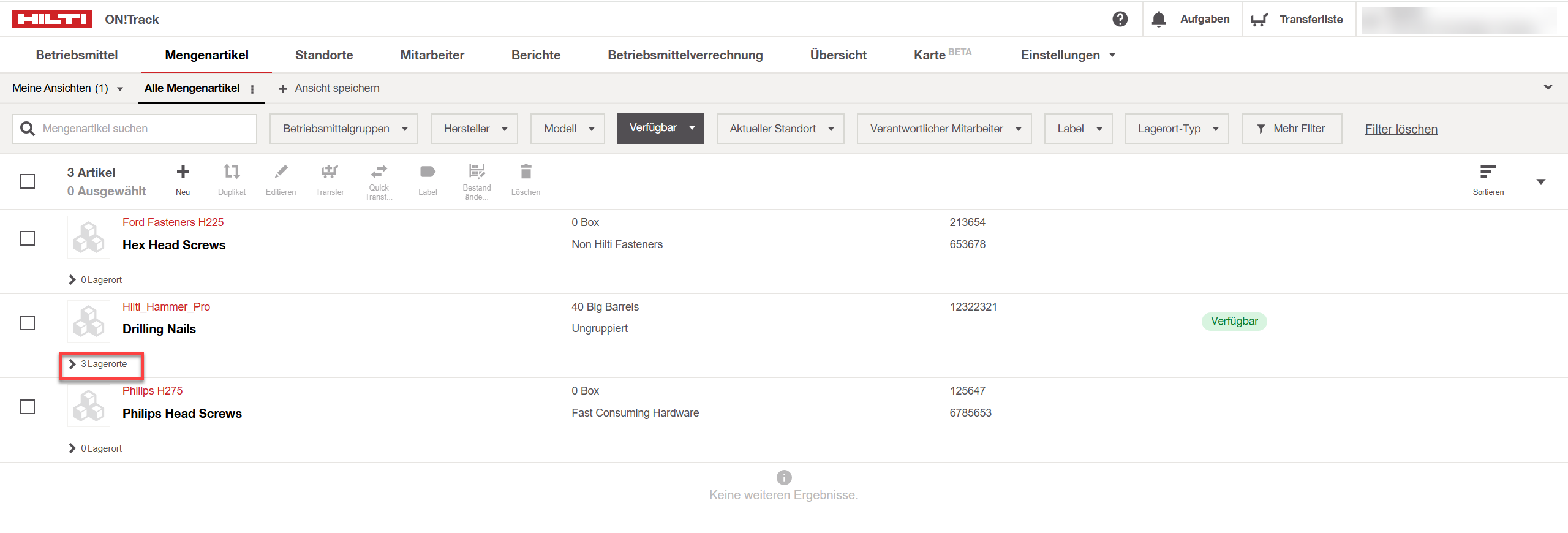1568x533 pixels.
Task: Click the Verfügbar status badge
Action: [1234, 321]
